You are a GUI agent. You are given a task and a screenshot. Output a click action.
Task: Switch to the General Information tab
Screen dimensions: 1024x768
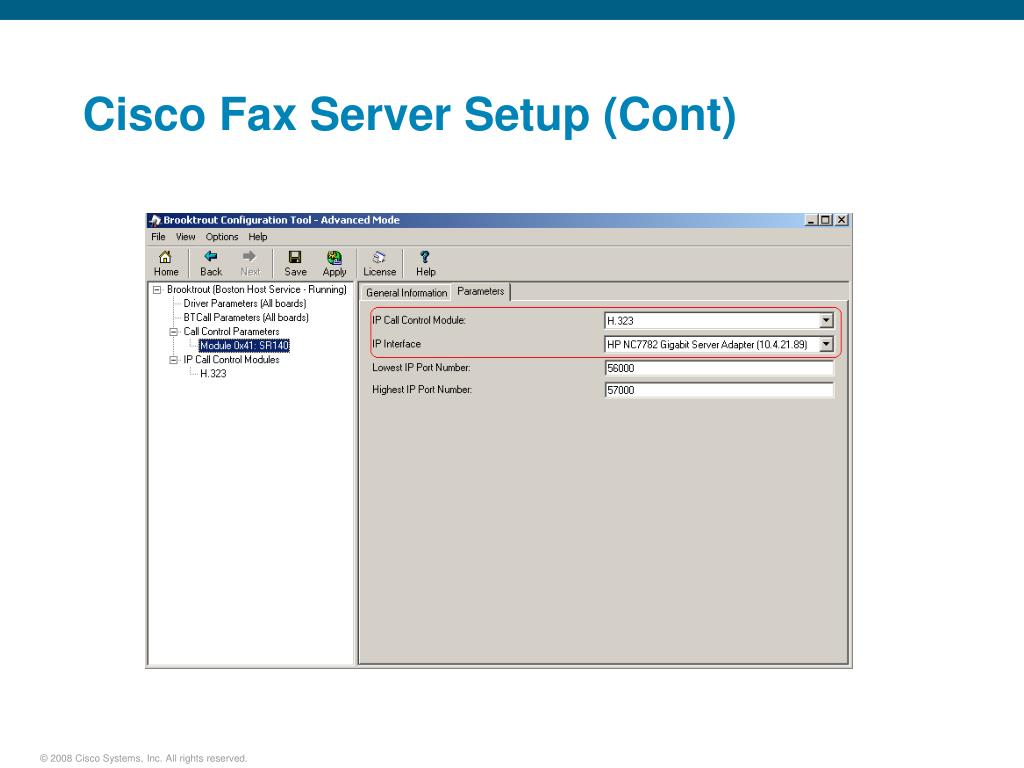[406, 293]
